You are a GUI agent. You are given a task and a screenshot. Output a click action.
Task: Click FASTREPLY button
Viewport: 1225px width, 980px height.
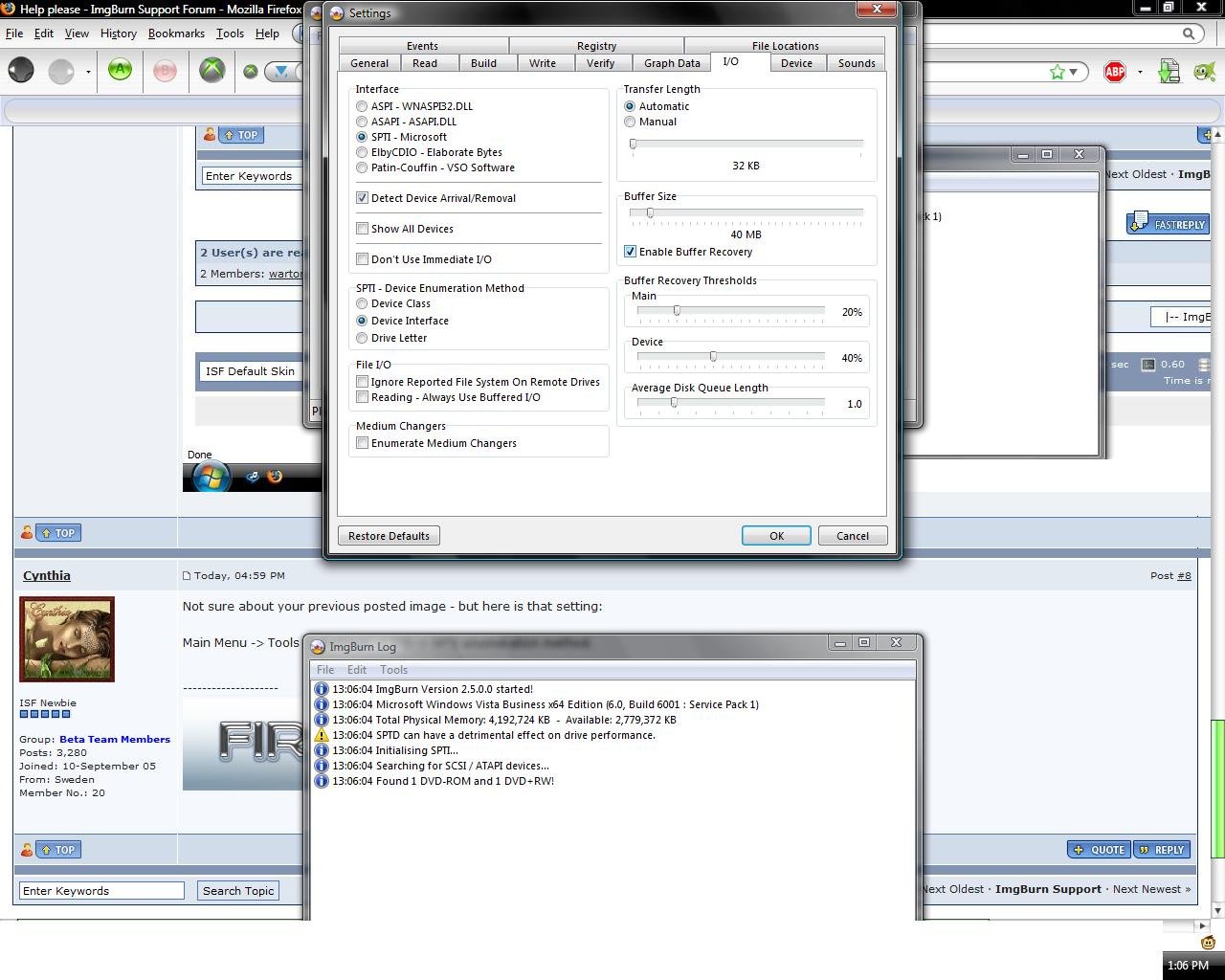1168,225
